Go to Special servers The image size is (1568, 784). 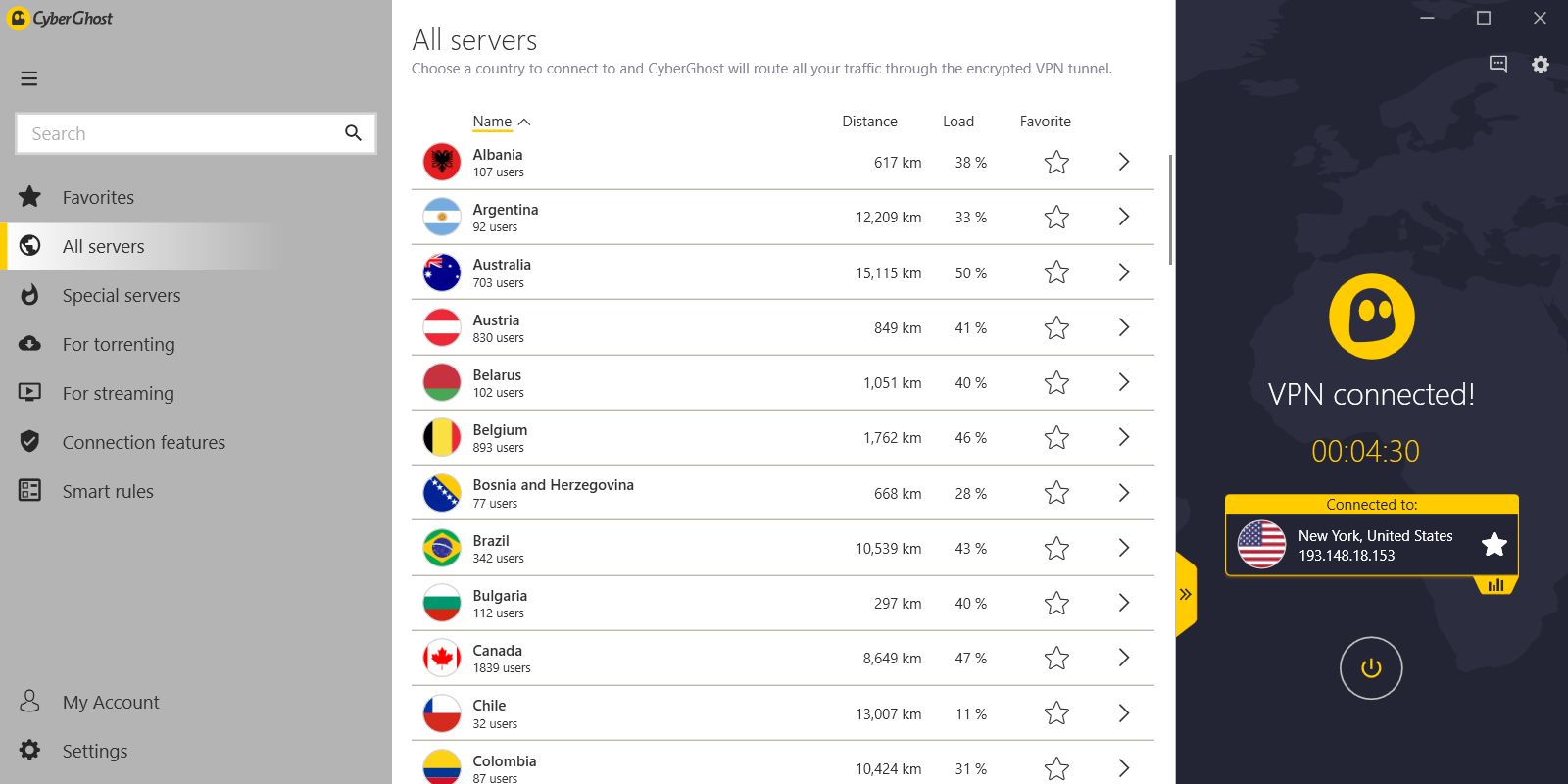coord(121,295)
